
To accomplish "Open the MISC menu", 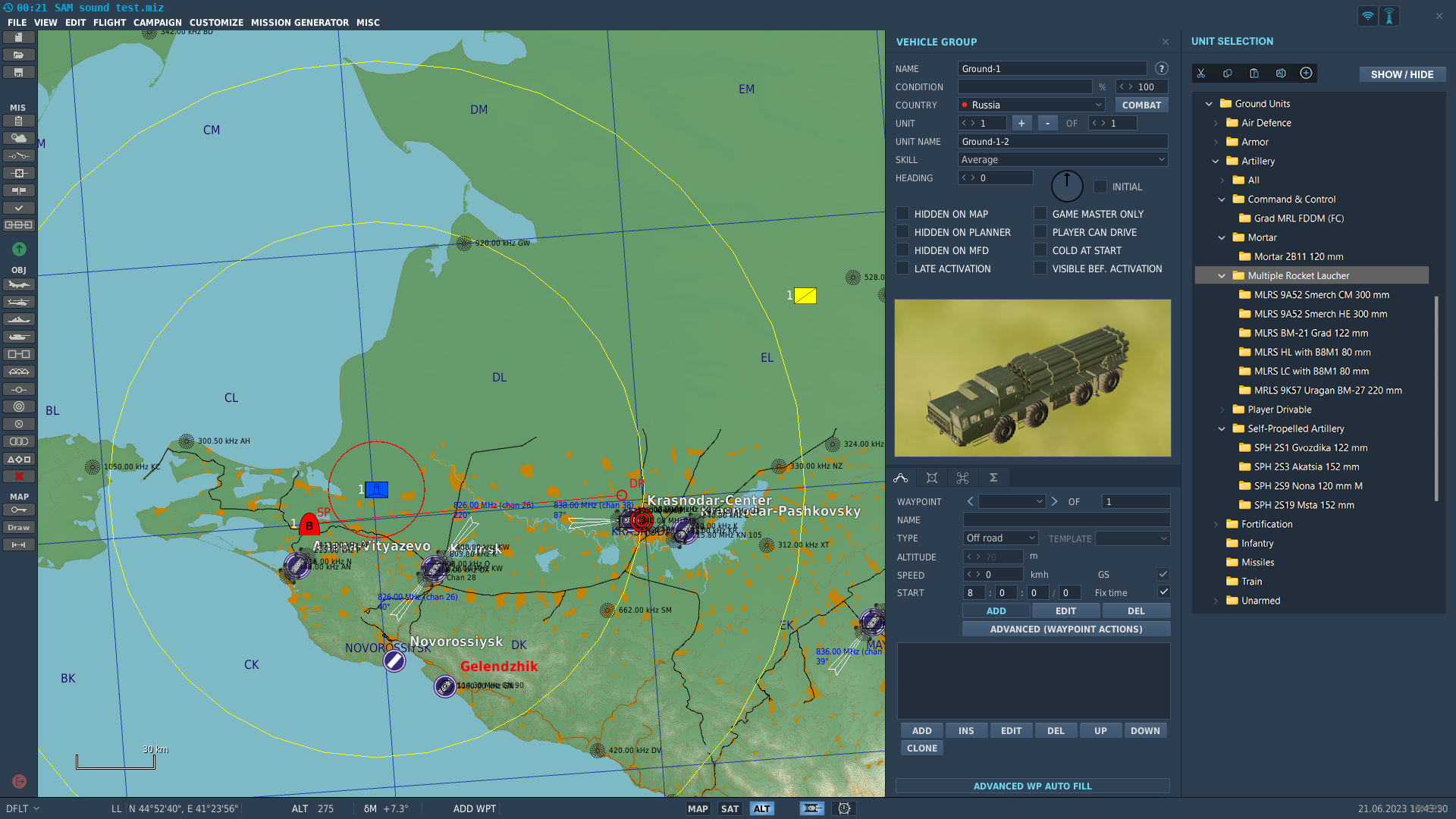I will pyautogui.click(x=368, y=23).
